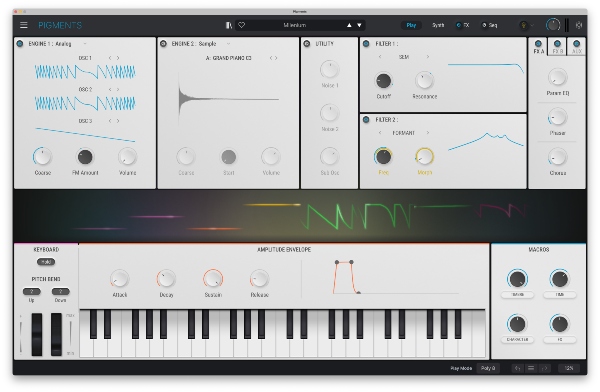Open the side panel settings icon

(579, 25)
